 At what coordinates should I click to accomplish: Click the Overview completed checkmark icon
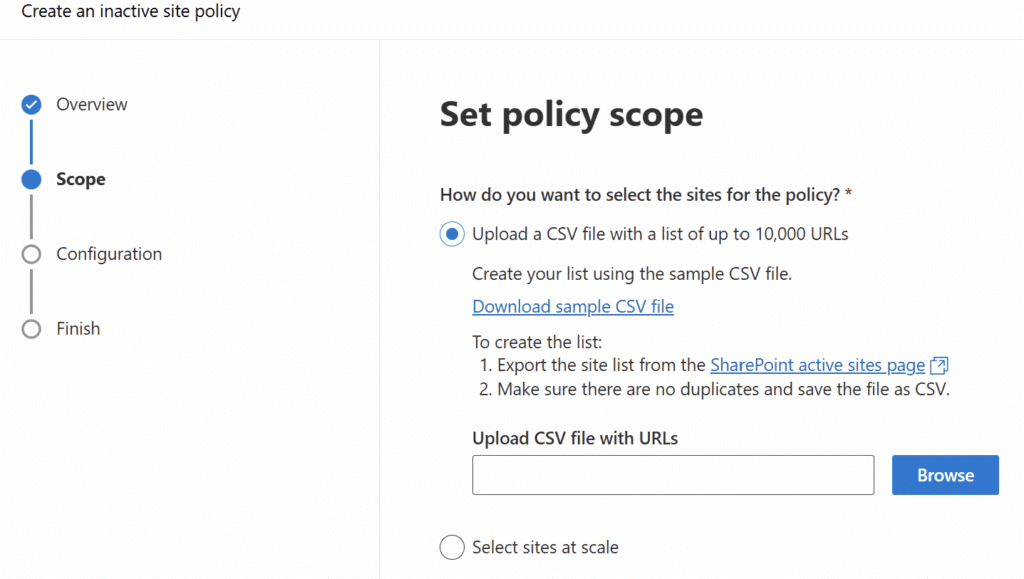[31, 105]
